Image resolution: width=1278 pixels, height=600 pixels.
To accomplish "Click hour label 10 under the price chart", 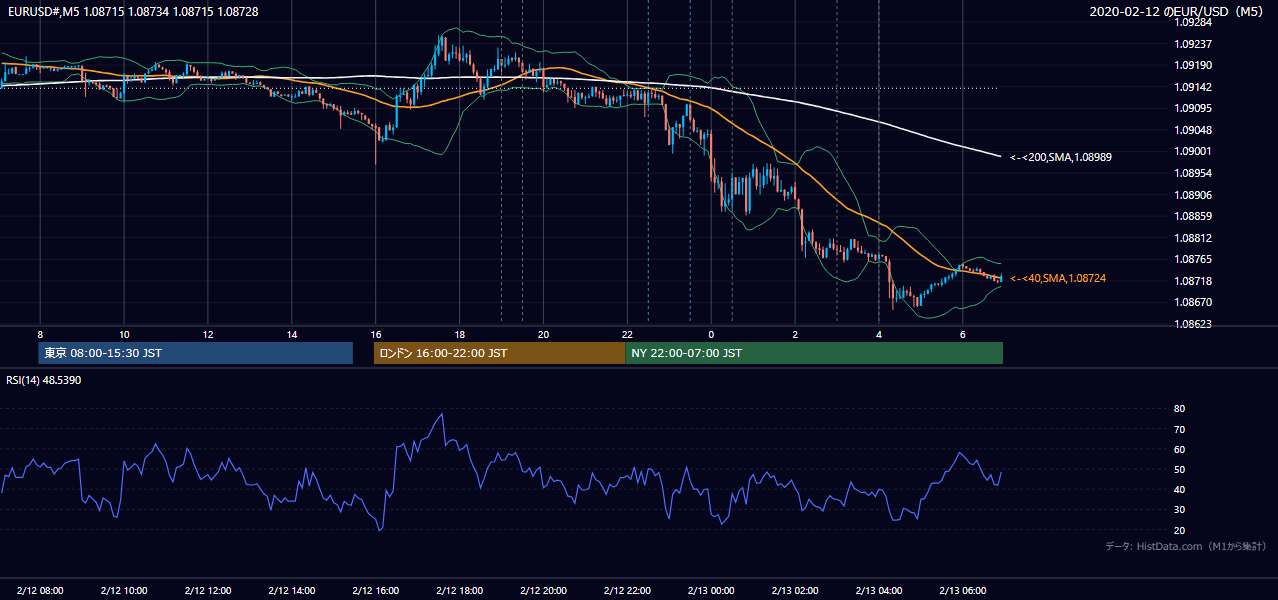I will tap(124, 334).
